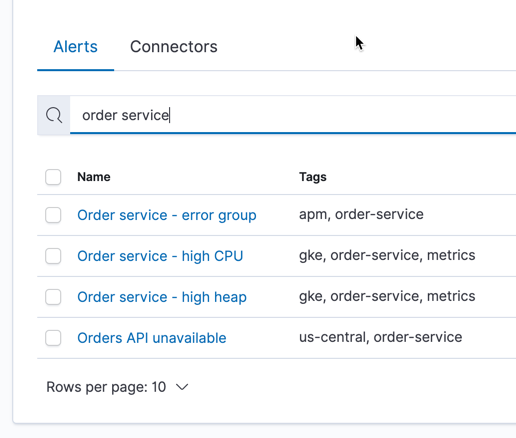Open the Connectors tab

(174, 47)
